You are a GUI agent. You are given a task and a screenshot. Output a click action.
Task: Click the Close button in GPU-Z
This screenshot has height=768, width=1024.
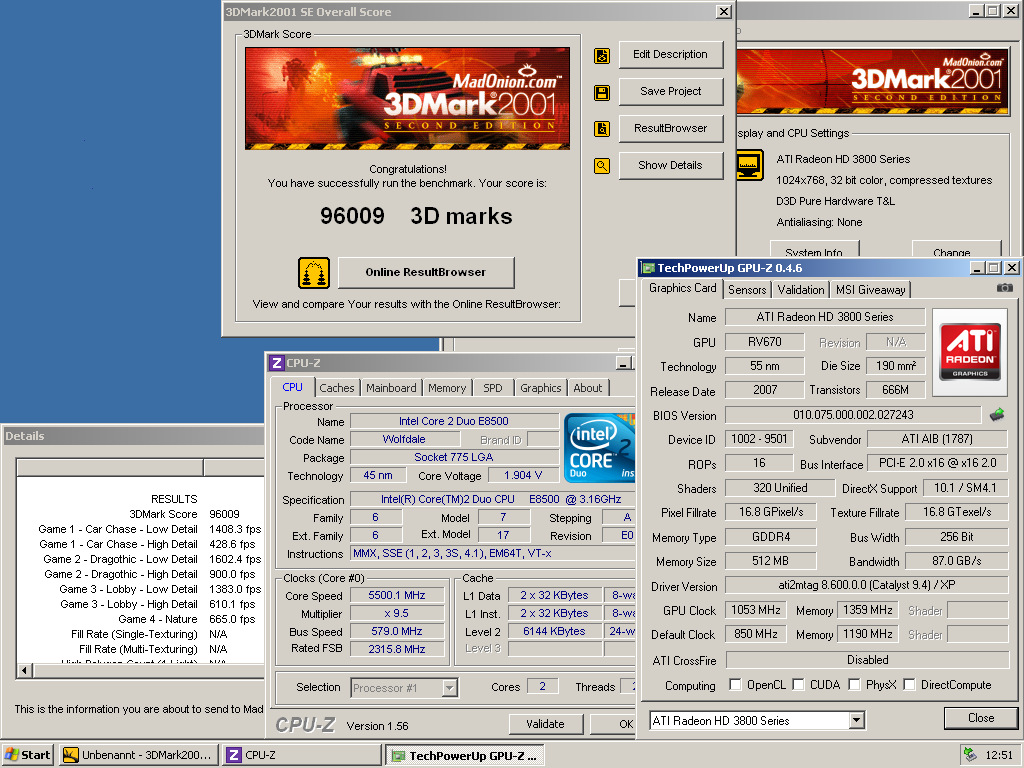pyautogui.click(x=980, y=718)
